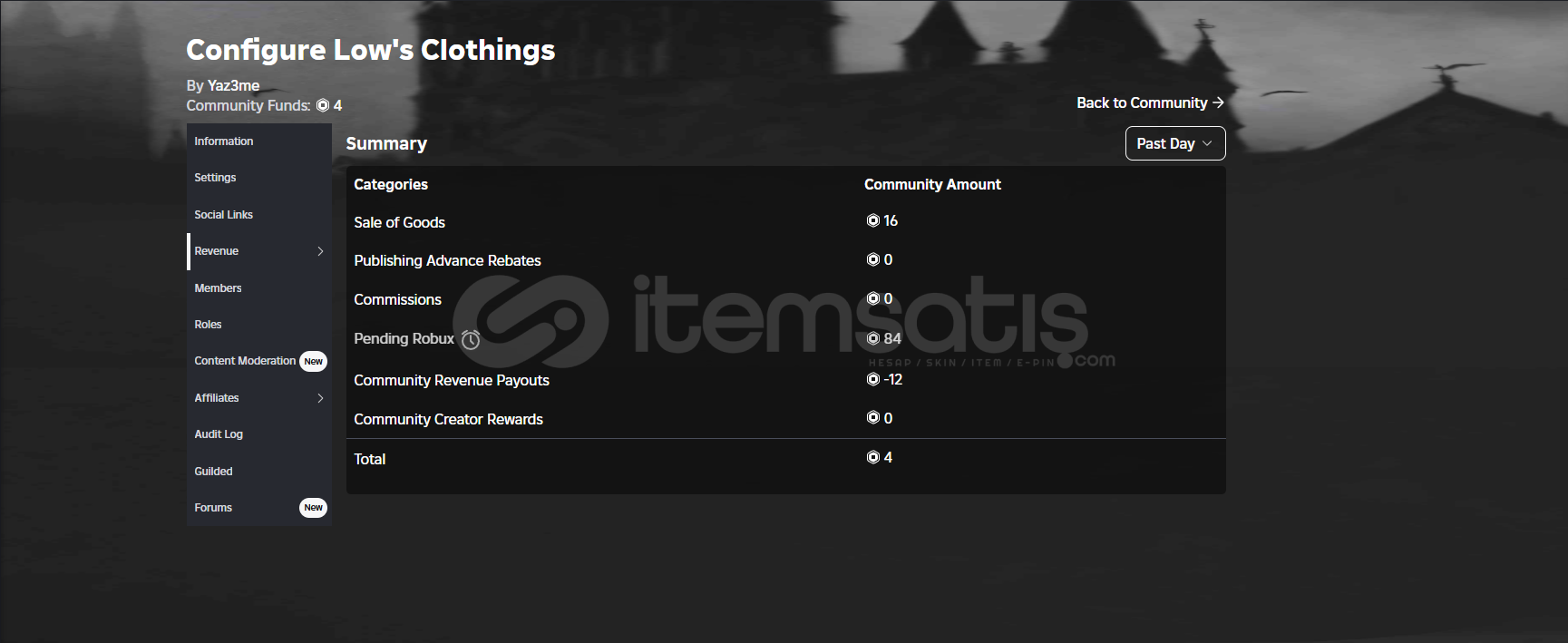
Task: Click the Robux icon next to Sale of Goods amount
Action: pyautogui.click(x=873, y=220)
